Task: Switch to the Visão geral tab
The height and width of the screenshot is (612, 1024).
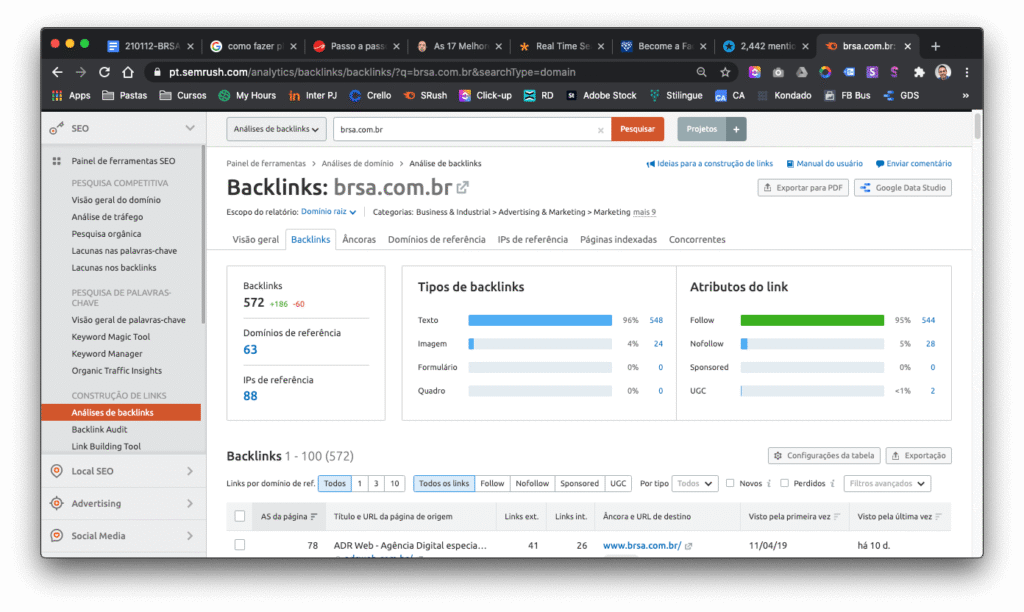Action: pos(255,240)
